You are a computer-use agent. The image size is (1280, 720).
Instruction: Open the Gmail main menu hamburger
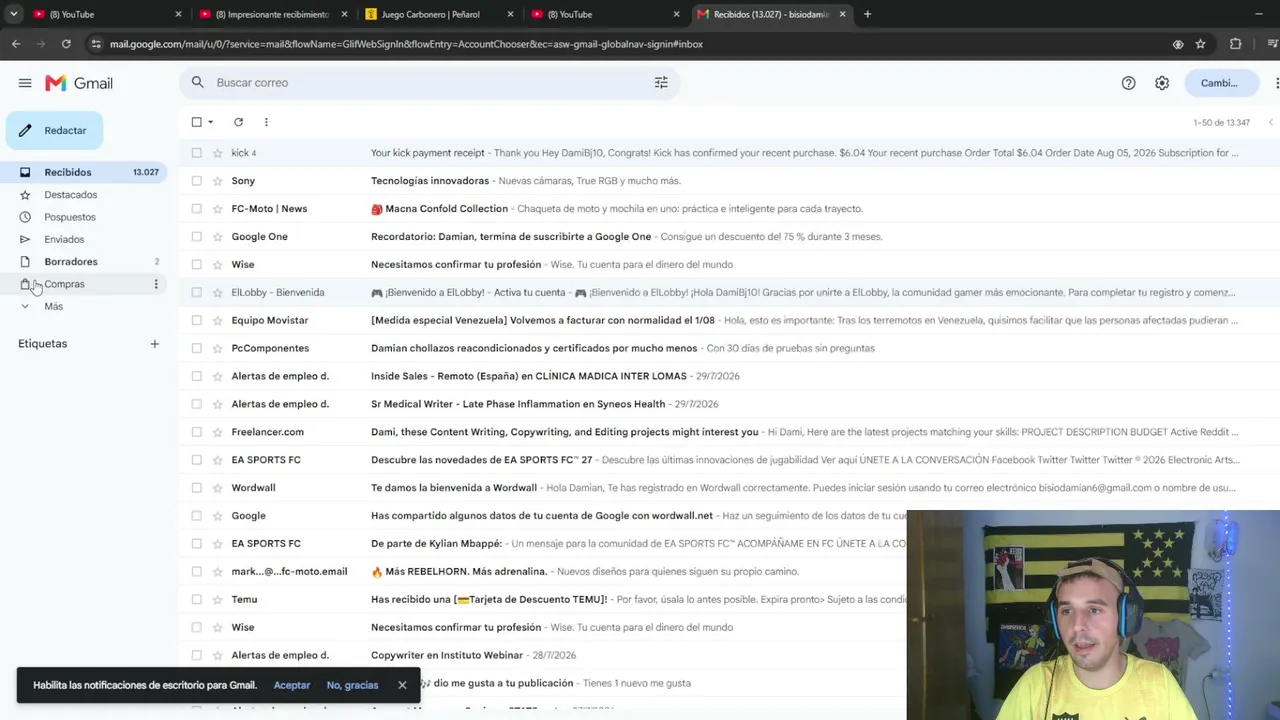click(x=25, y=83)
